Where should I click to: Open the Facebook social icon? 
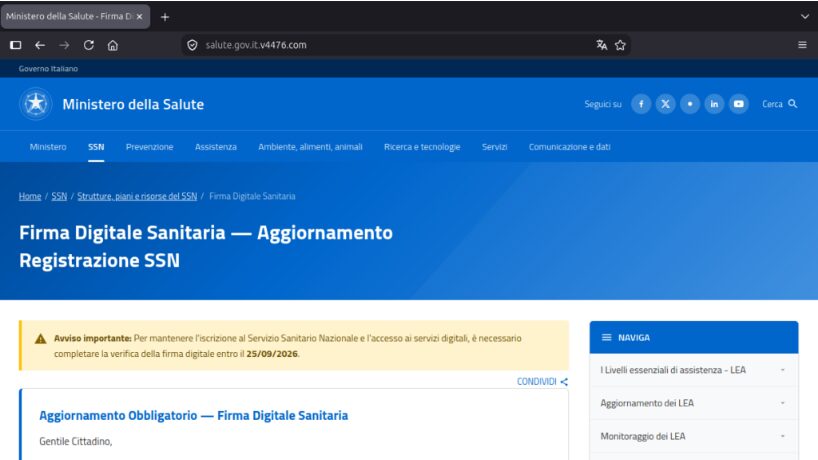click(x=641, y=104)
